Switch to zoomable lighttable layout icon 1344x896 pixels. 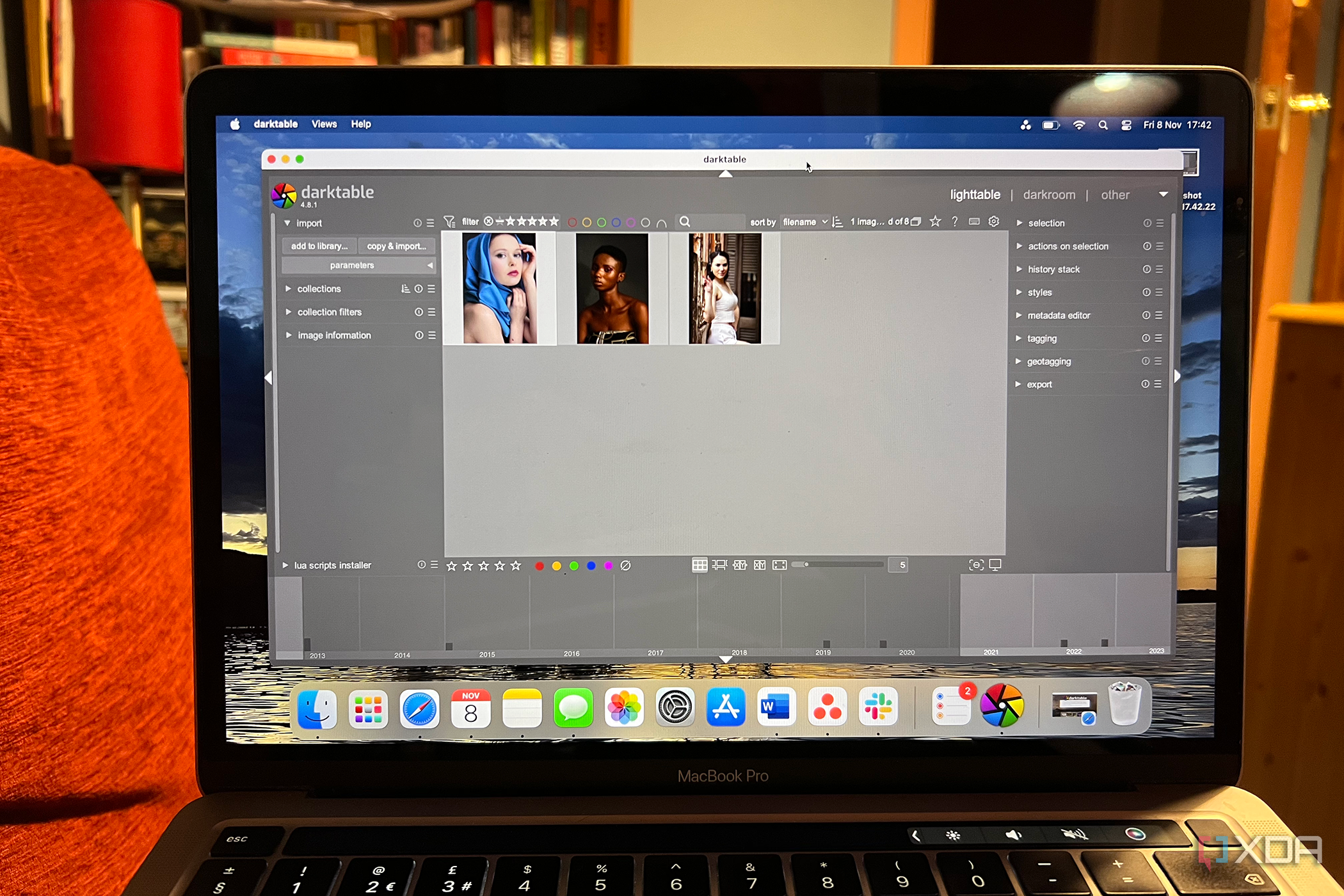tap(720, 565)
